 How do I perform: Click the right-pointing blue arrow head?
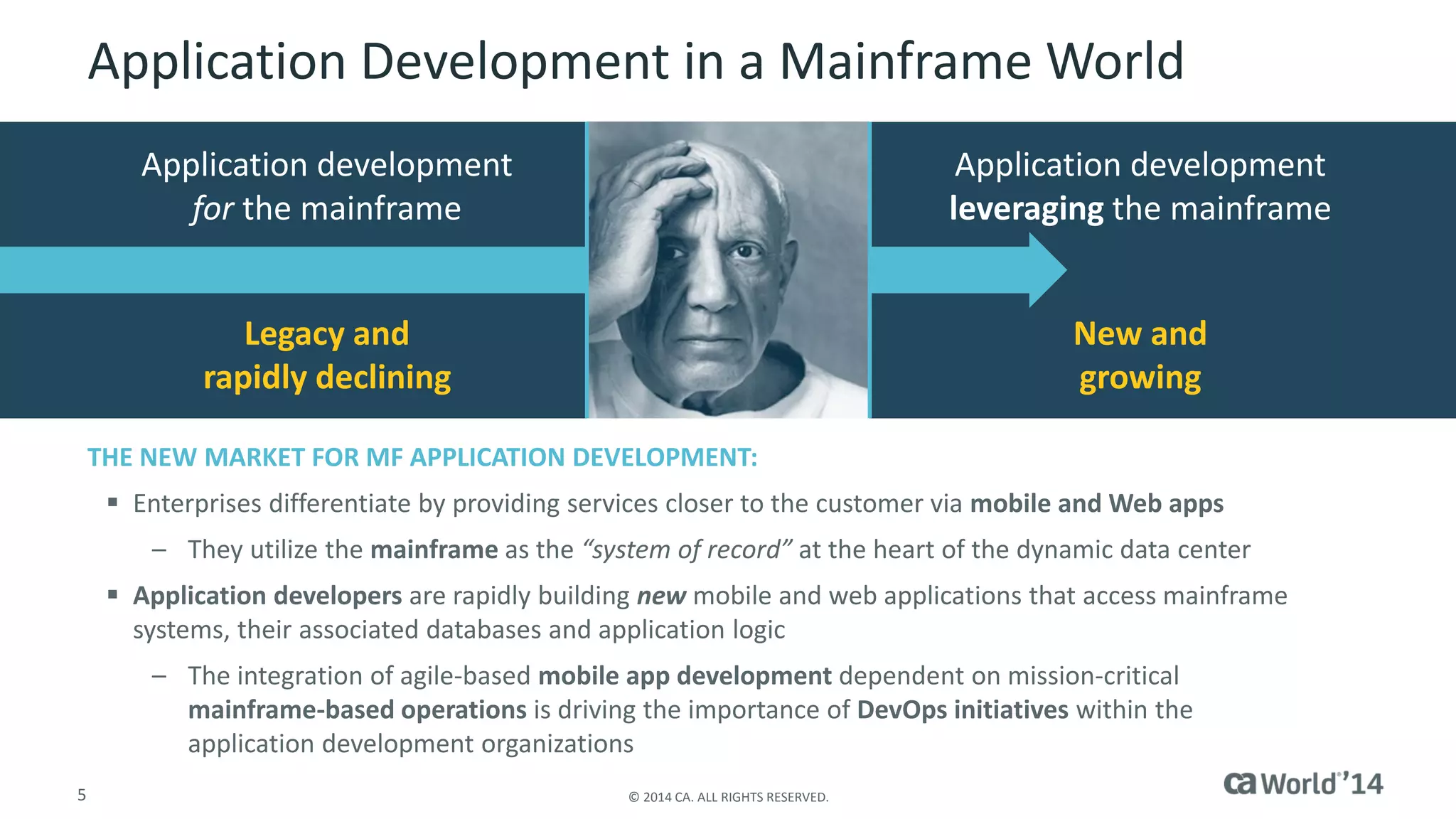tap(1045, 270)
